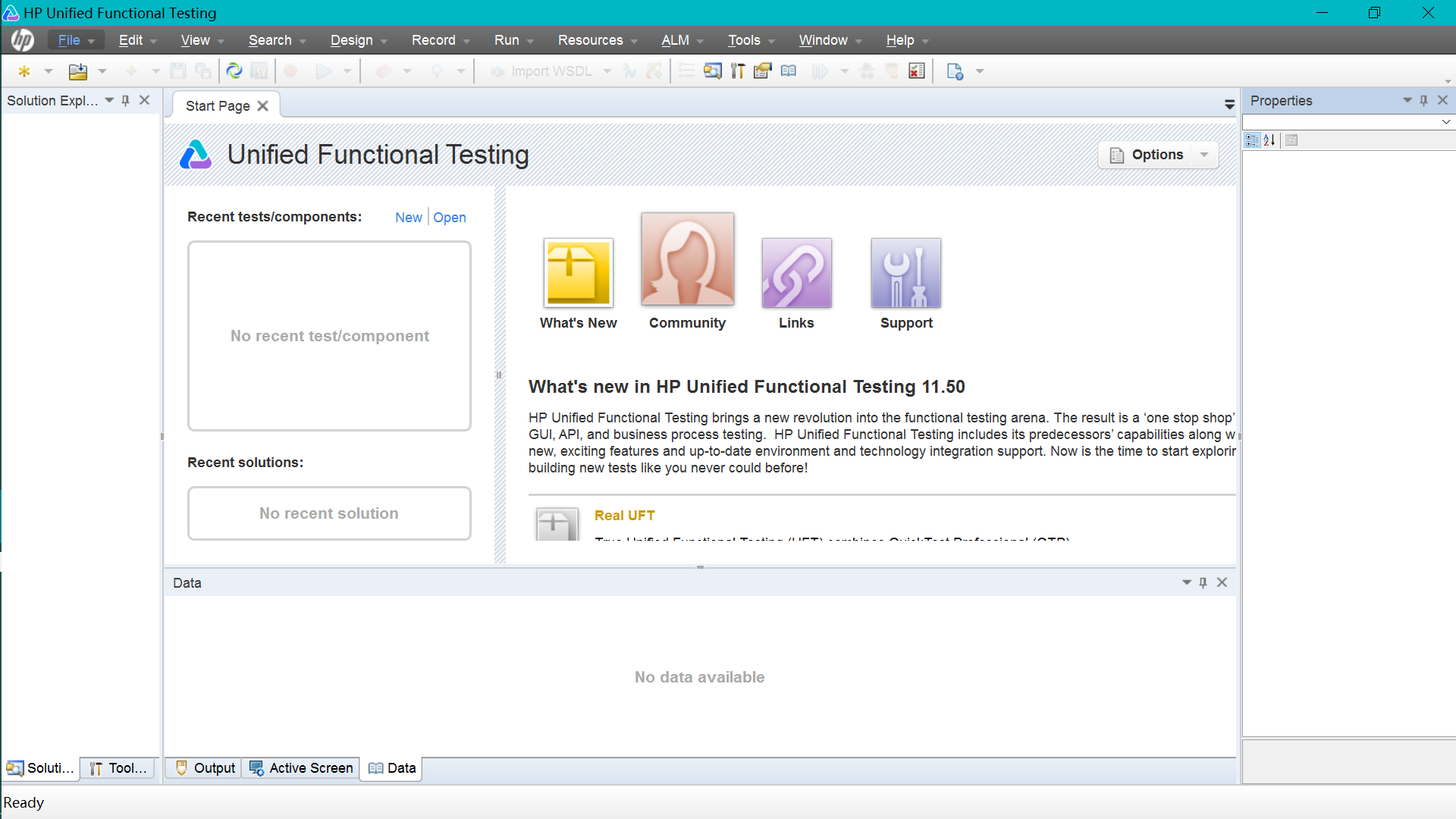Open Solution Explorer panel menu arrow

pos(109,100)
